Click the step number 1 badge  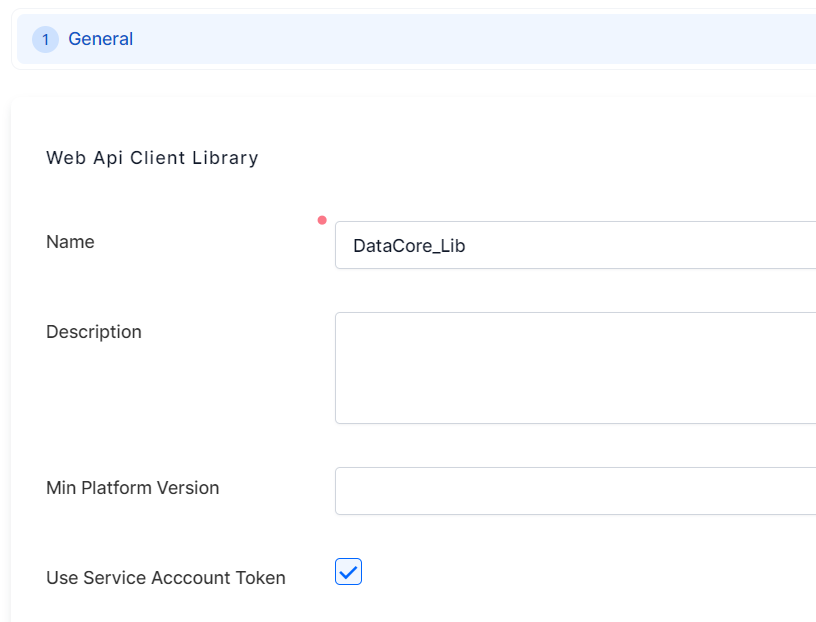pos(45,40)
